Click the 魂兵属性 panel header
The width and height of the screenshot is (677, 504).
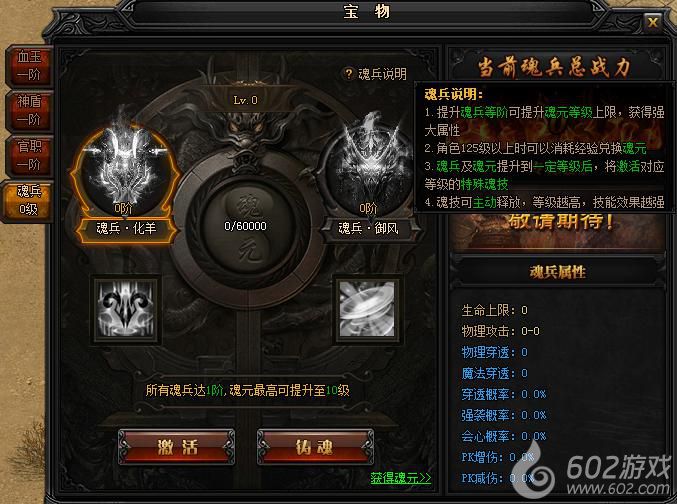(557, 272)
